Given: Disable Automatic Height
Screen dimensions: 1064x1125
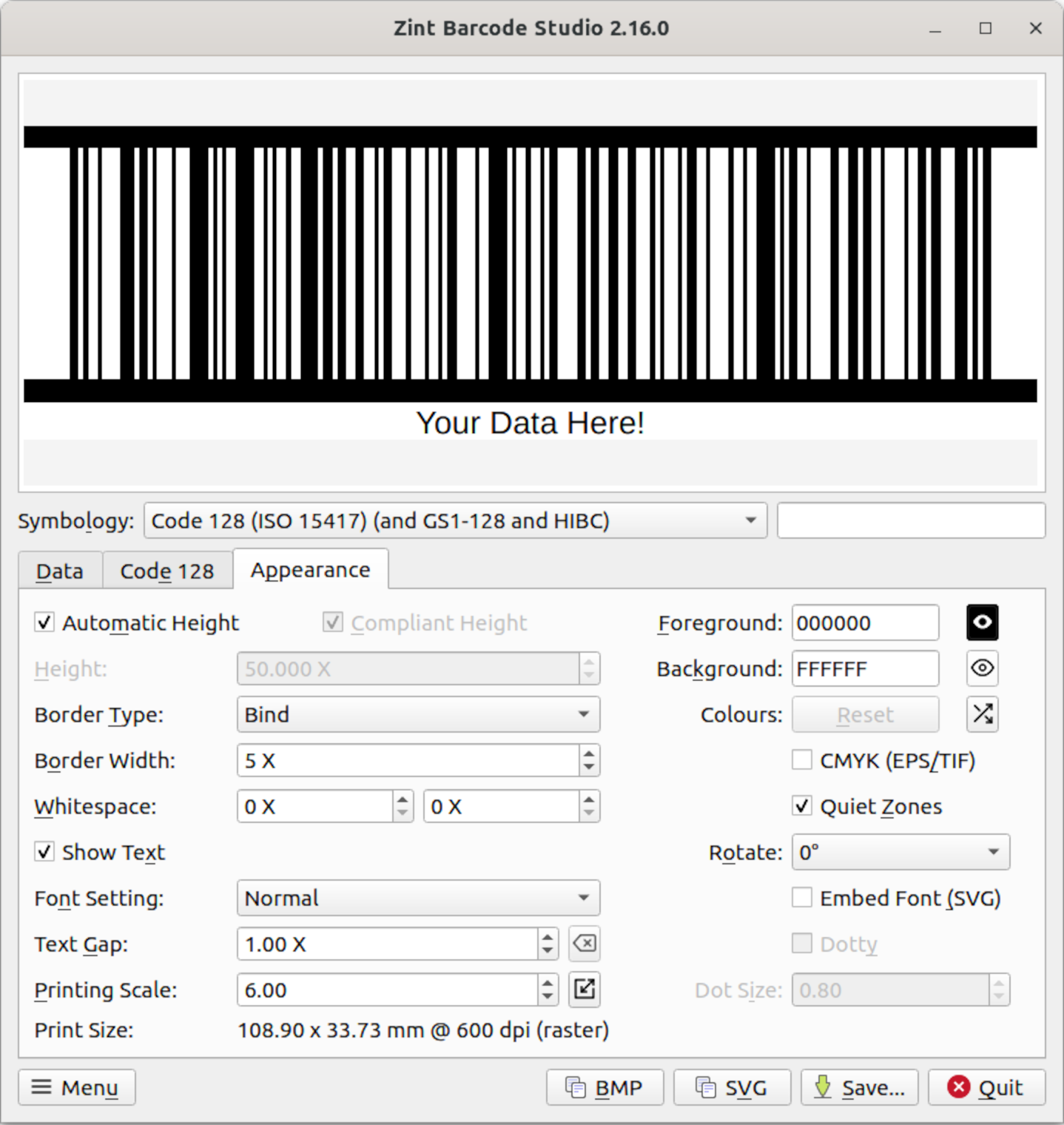Looking at the screenshot, I should pyautogui.click(x=44, y=622).
